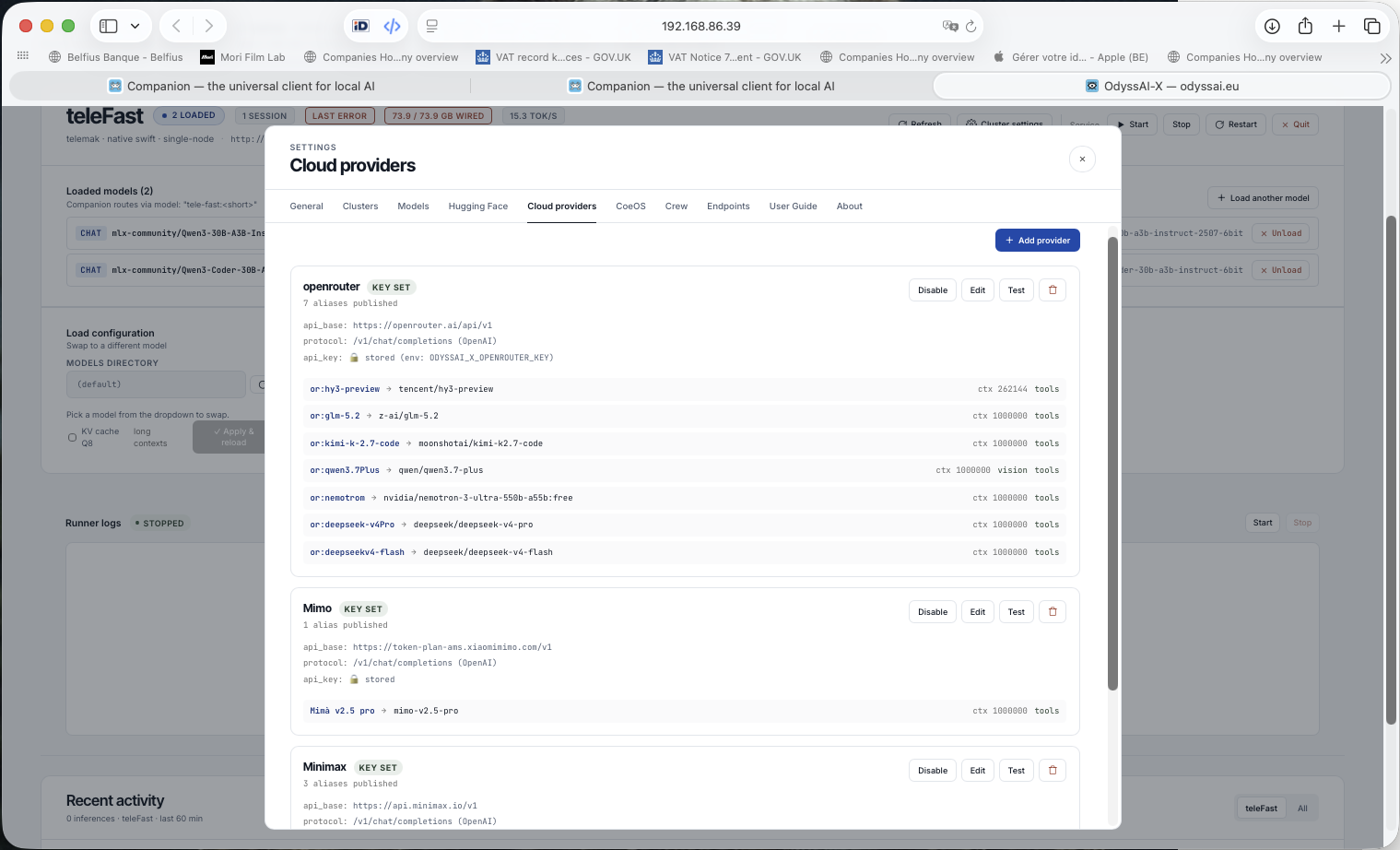Click the Add provider button
Image resolution: width=1400 pixels, height=850 pixels.
1038,240
